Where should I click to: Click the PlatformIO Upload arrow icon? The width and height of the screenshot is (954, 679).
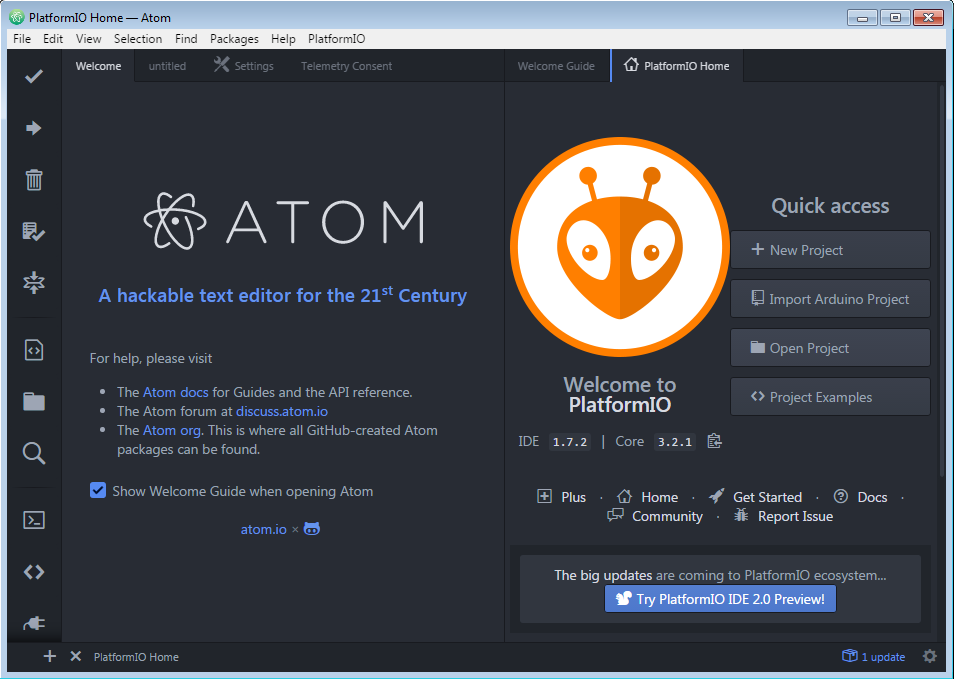click(33, 128)
